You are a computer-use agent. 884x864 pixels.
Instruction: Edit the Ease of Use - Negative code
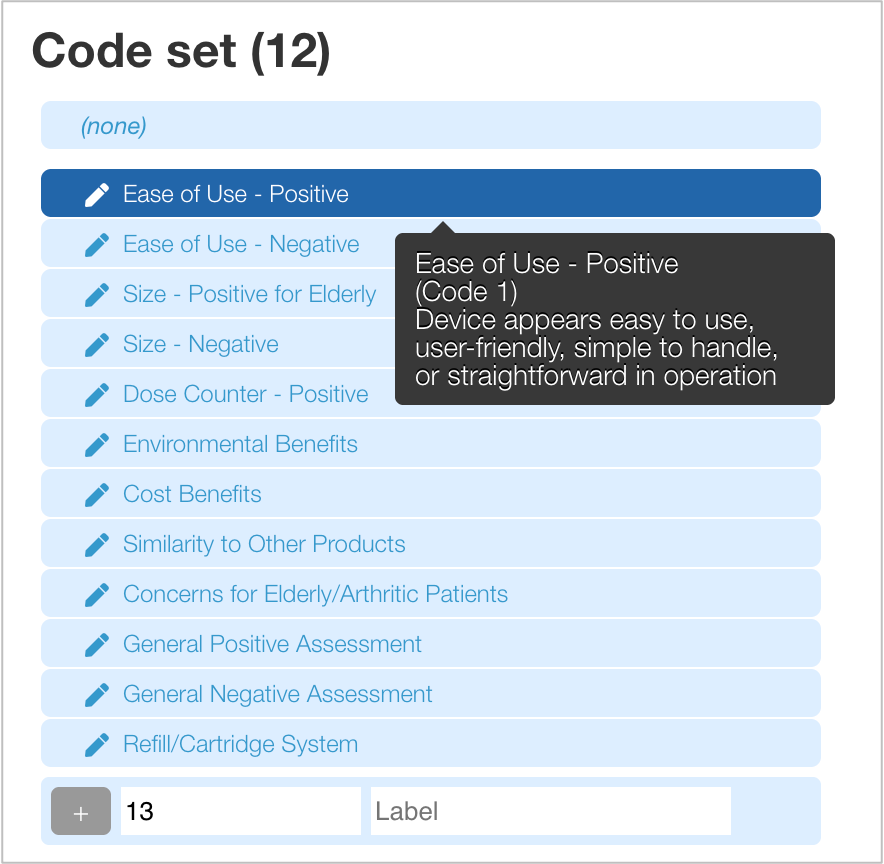coord(96,245)
